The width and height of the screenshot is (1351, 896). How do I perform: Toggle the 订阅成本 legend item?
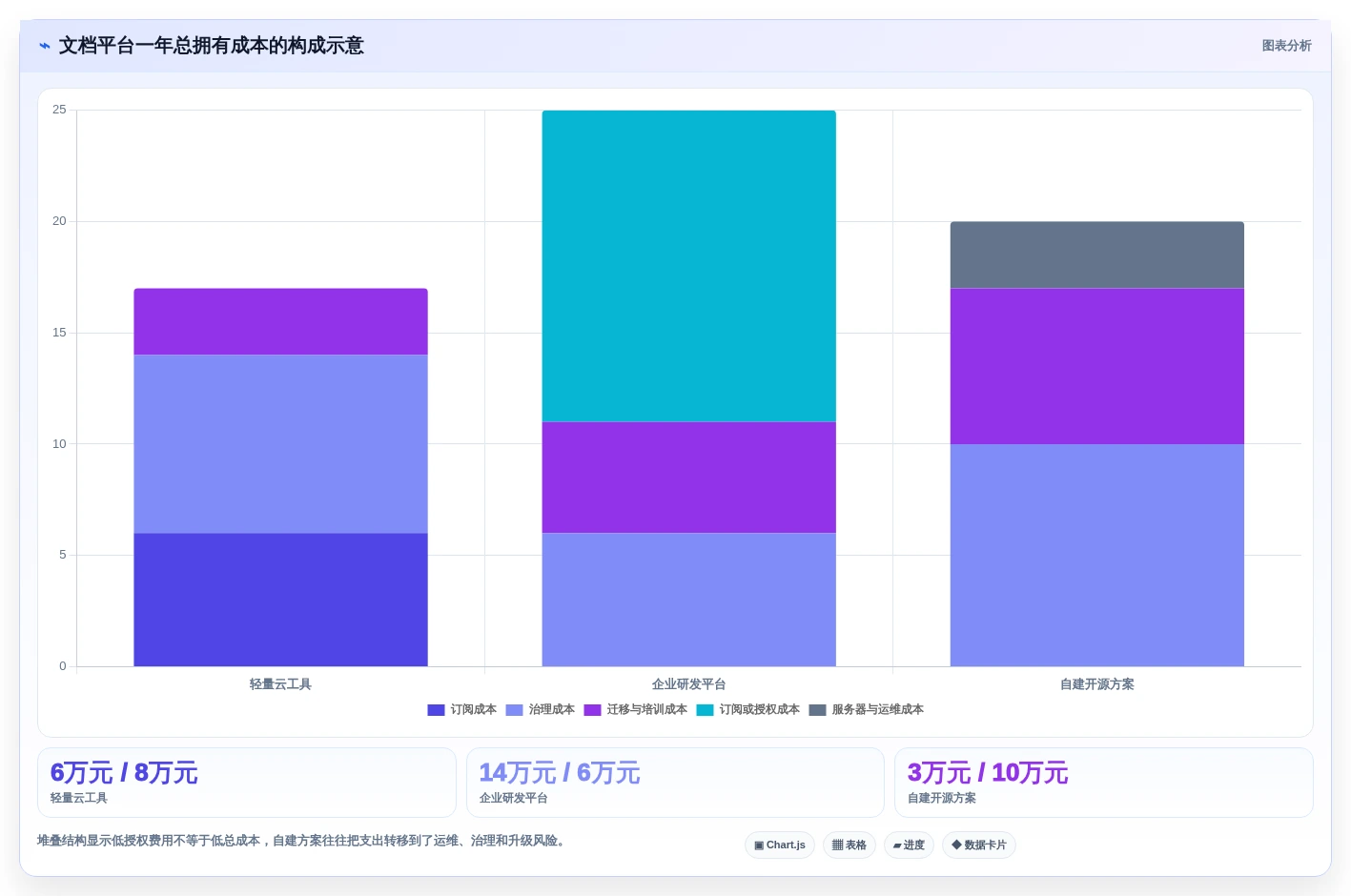[462, 710]
